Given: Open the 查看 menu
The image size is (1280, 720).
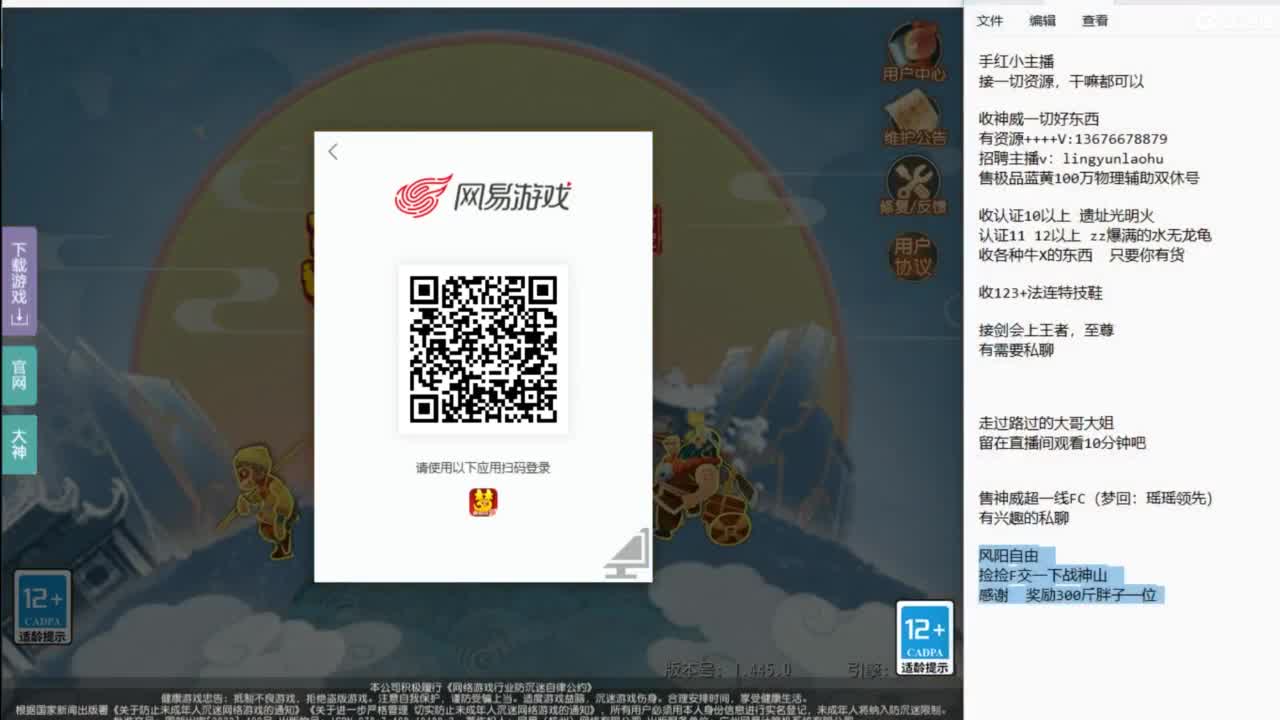Looking at the screenshot, I should click(x=1095, y=20).
